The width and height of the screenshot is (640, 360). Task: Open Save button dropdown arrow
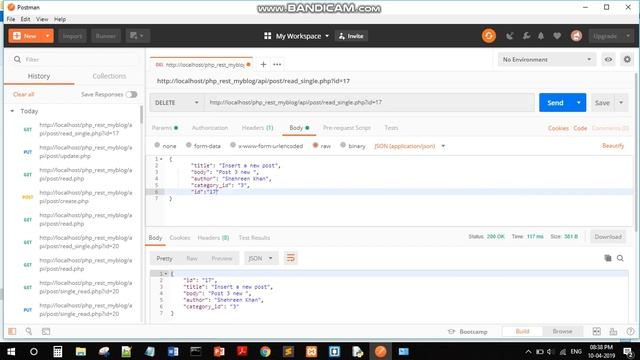point(621,102)
